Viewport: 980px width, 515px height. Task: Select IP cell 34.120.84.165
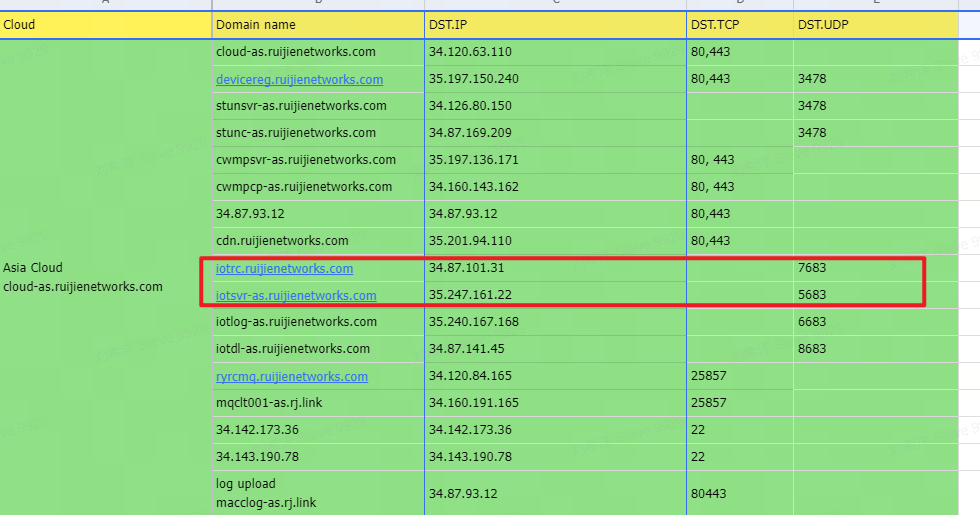point(555,376)
